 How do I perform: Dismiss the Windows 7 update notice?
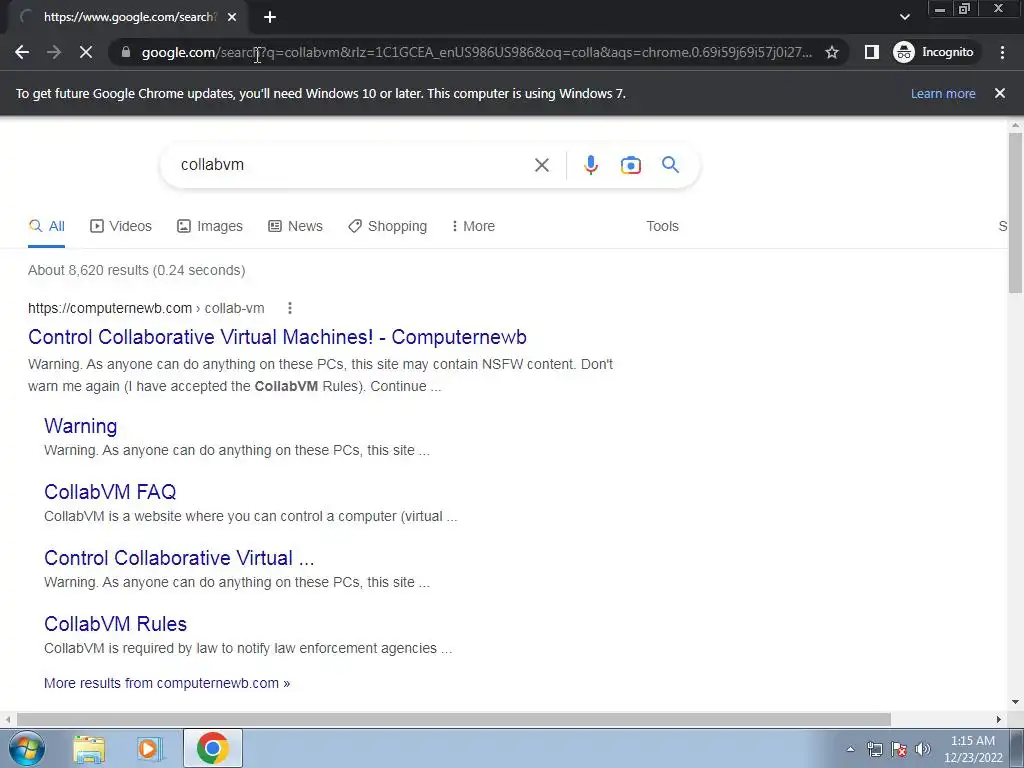999,93
